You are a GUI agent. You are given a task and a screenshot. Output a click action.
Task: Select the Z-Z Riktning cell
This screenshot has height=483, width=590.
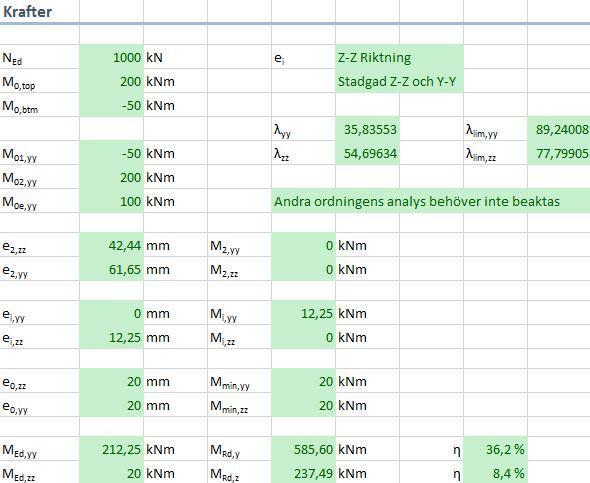pos(399,57)
